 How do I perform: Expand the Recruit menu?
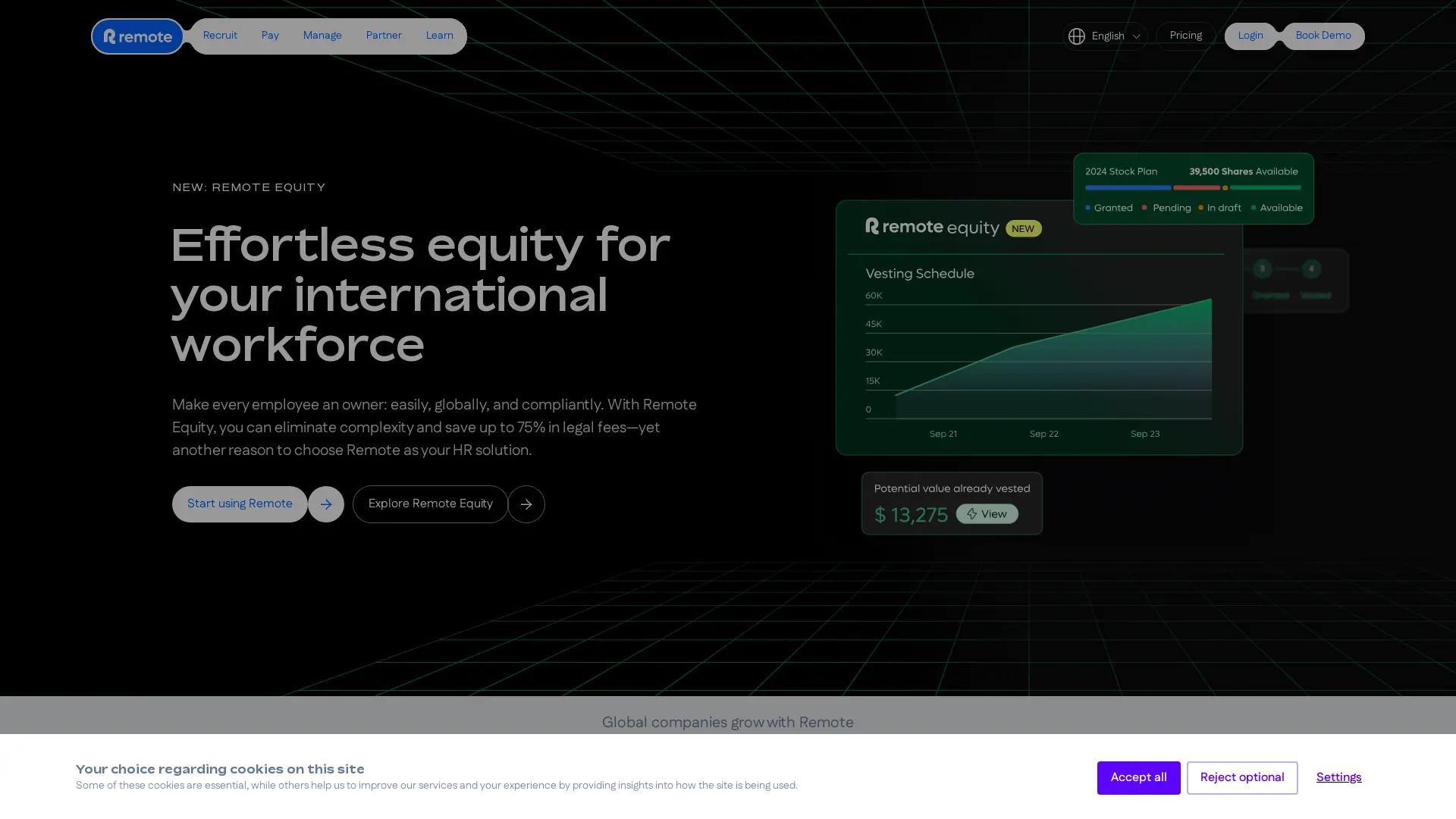click(220, 35)
